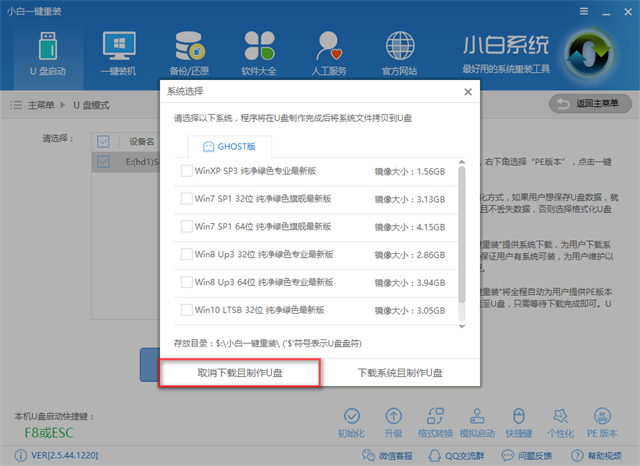Click 返回主菜单 button

coord(590,104)
